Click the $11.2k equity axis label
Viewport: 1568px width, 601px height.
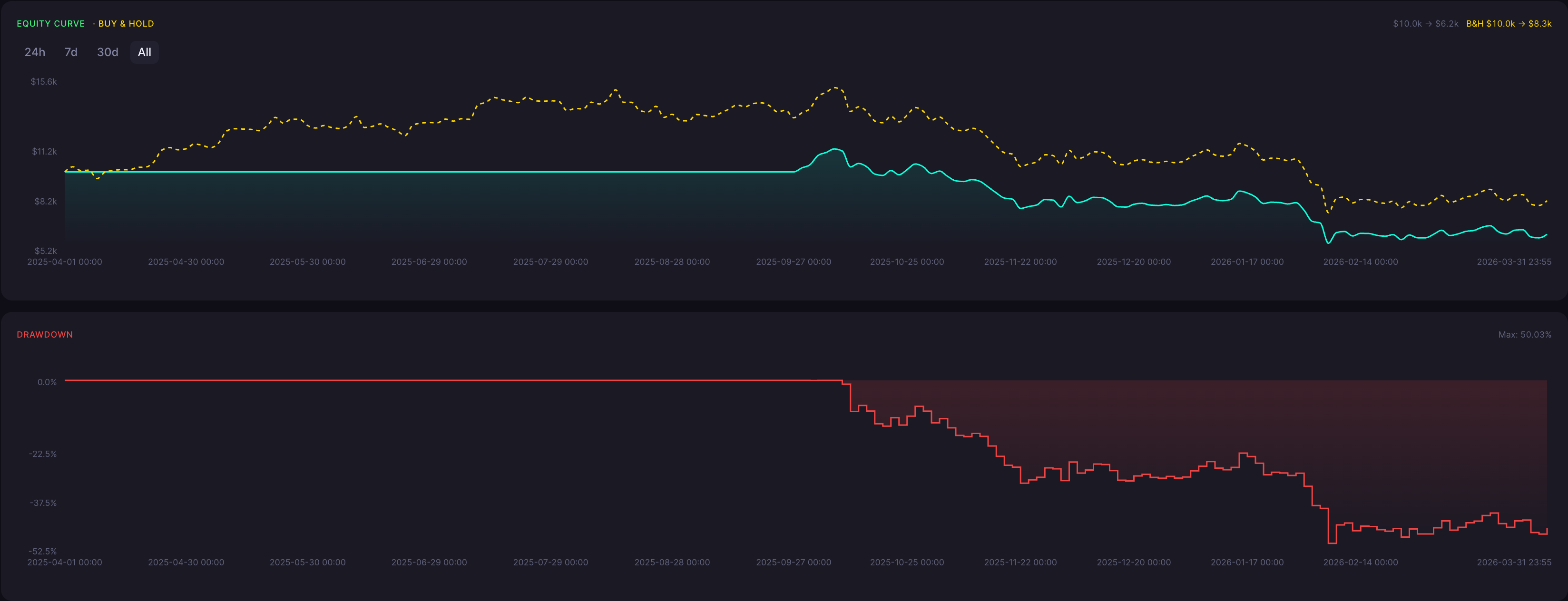[x=44, y=152]
